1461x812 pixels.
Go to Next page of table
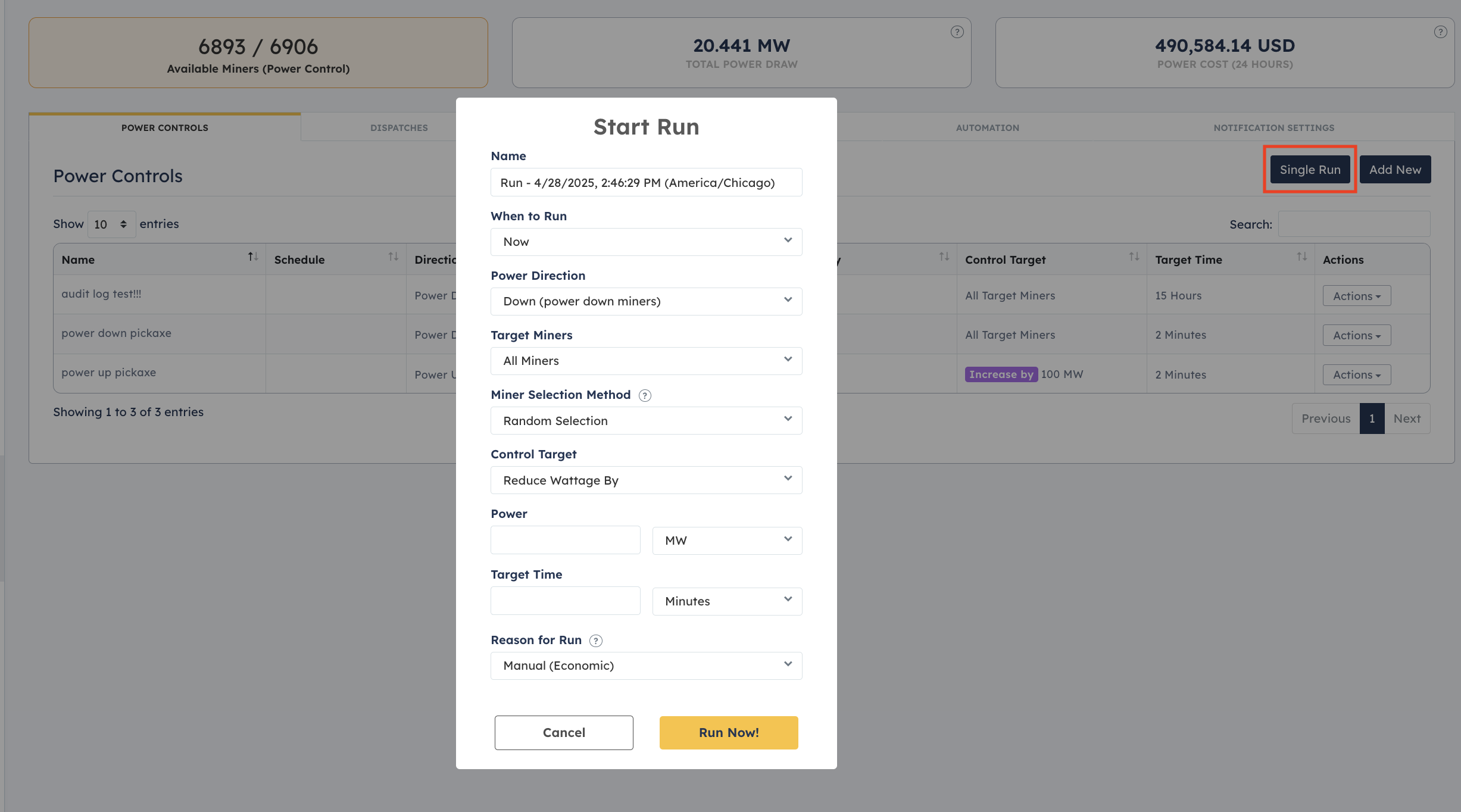click(1407, 419)
